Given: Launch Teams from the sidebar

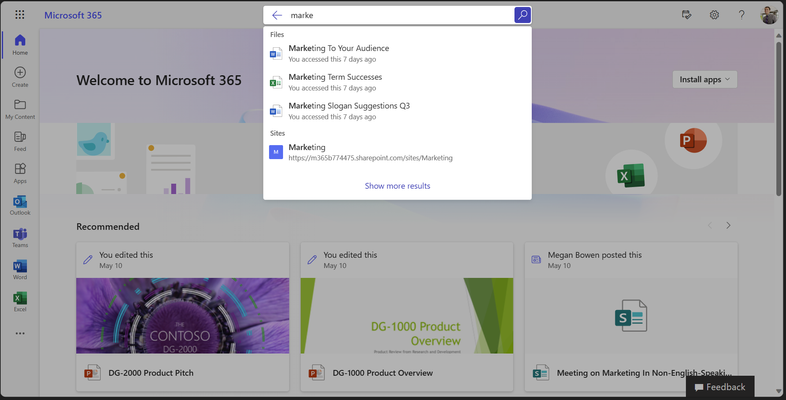Looking at the screenshot, I should click(x=20, y=237).
